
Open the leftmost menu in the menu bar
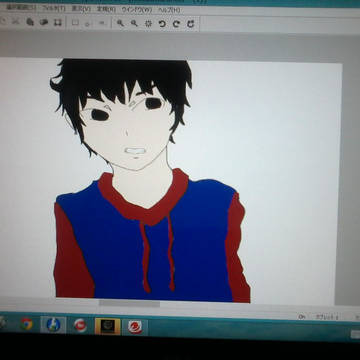point(21,8)
